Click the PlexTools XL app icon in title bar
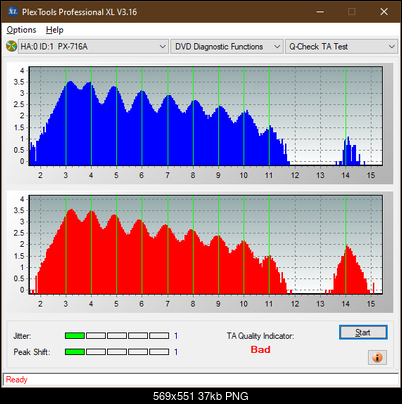Viewport: 402px width, 404px height. coord(12,12)
